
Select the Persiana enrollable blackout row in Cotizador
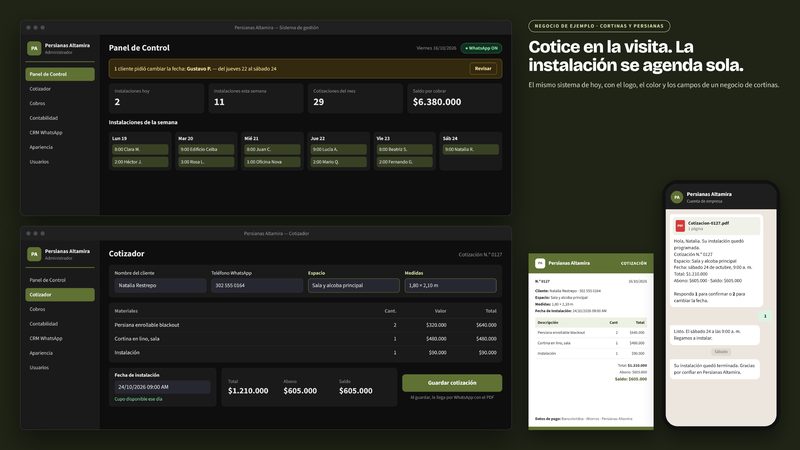(305, 325)
